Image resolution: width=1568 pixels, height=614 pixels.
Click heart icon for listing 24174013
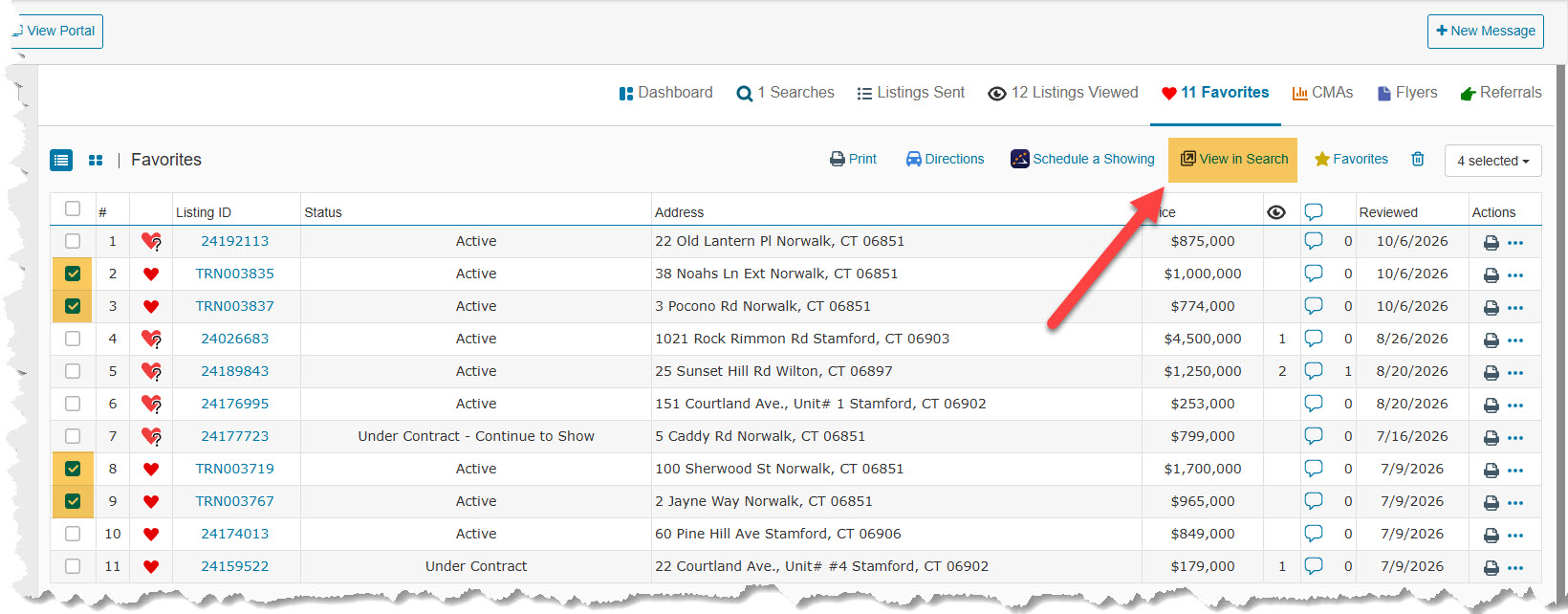tap(150, 534)
